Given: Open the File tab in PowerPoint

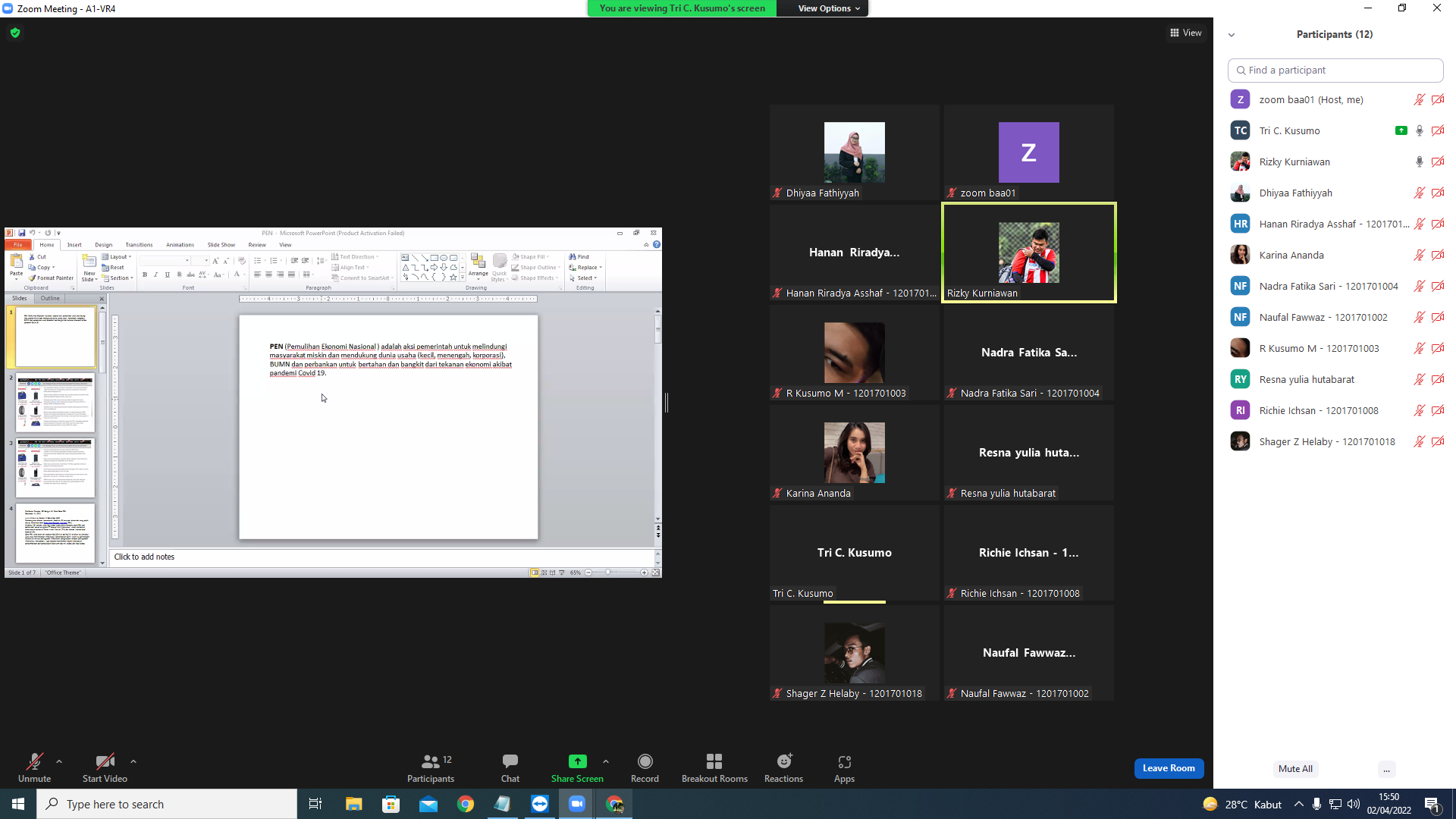Looking at the screenshot, I should click(x=17, y=245).
